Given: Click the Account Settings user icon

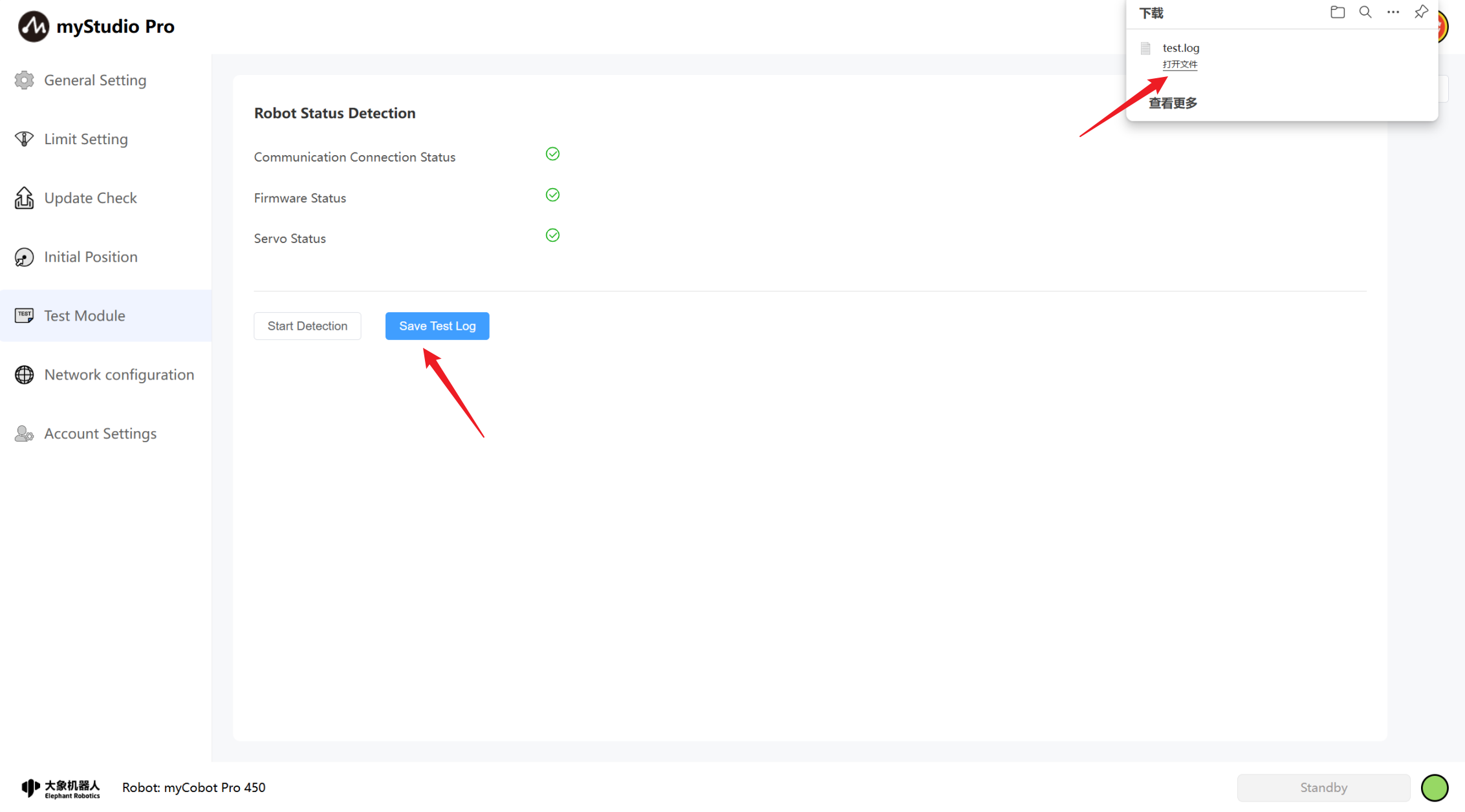Looking at the screenshot, I should click(x=24, y=434).
